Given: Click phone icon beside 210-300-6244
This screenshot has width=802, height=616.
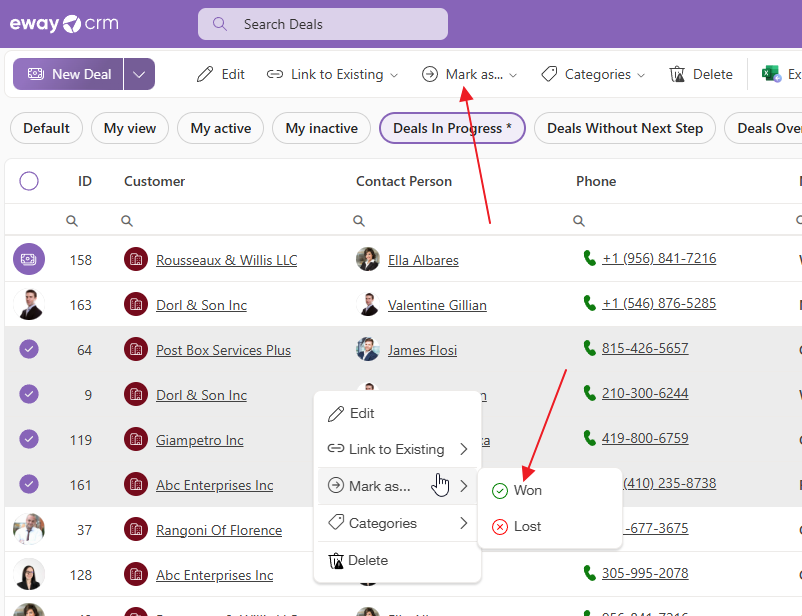Looking at the screenshot, I should point(590,393).
